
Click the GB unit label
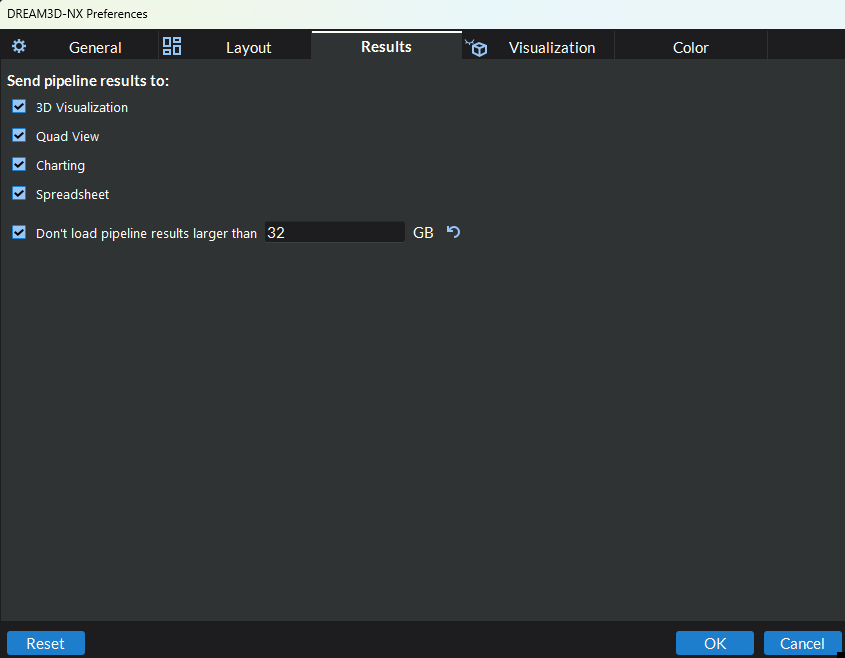pos(423,232)
